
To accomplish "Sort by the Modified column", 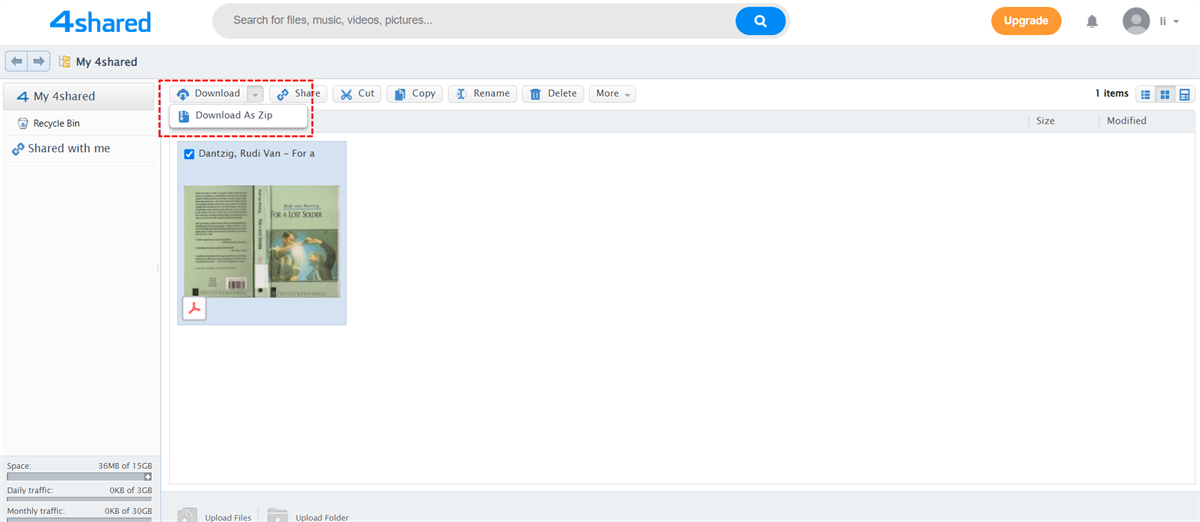I will click(x=1126, y=121).
